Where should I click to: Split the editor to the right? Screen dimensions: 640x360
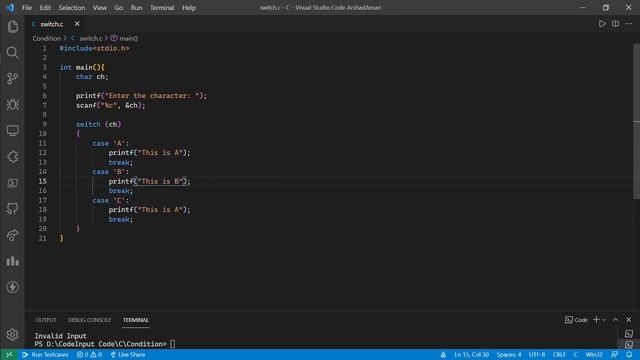point(615,24)
